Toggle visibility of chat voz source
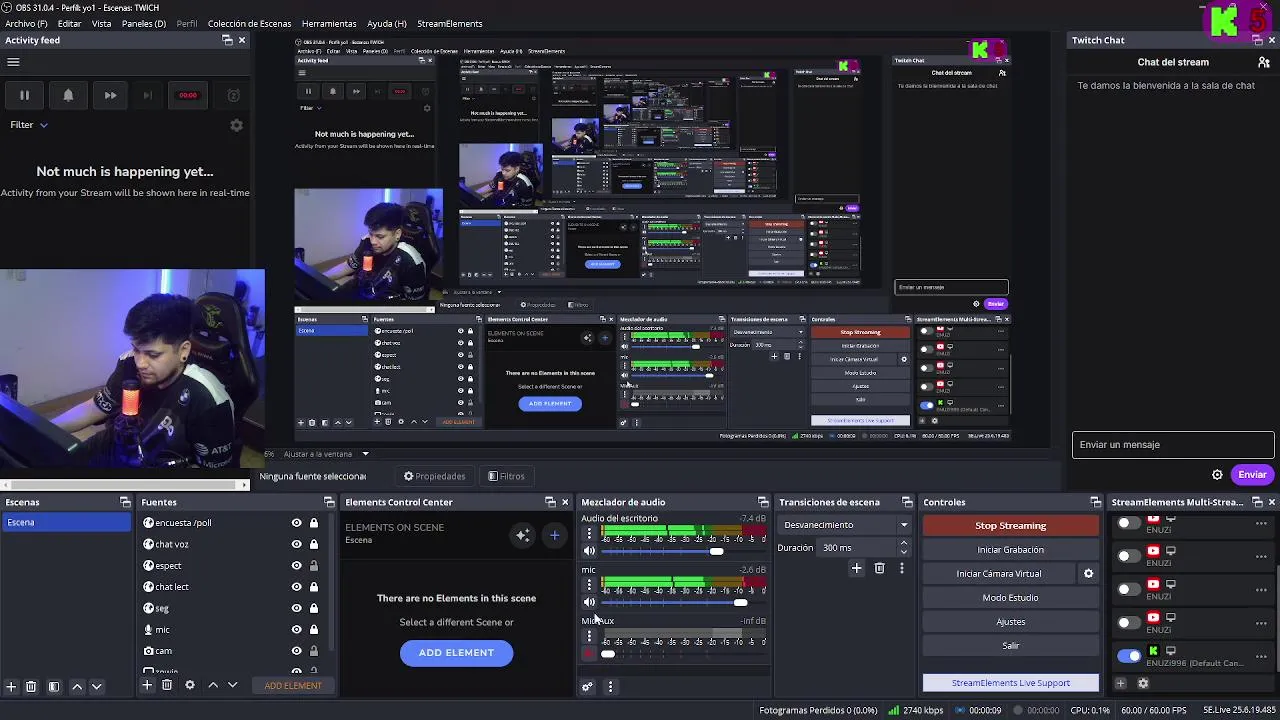Image resolution: width=1280 pixels, height=720 pixels. coord(296,544)
